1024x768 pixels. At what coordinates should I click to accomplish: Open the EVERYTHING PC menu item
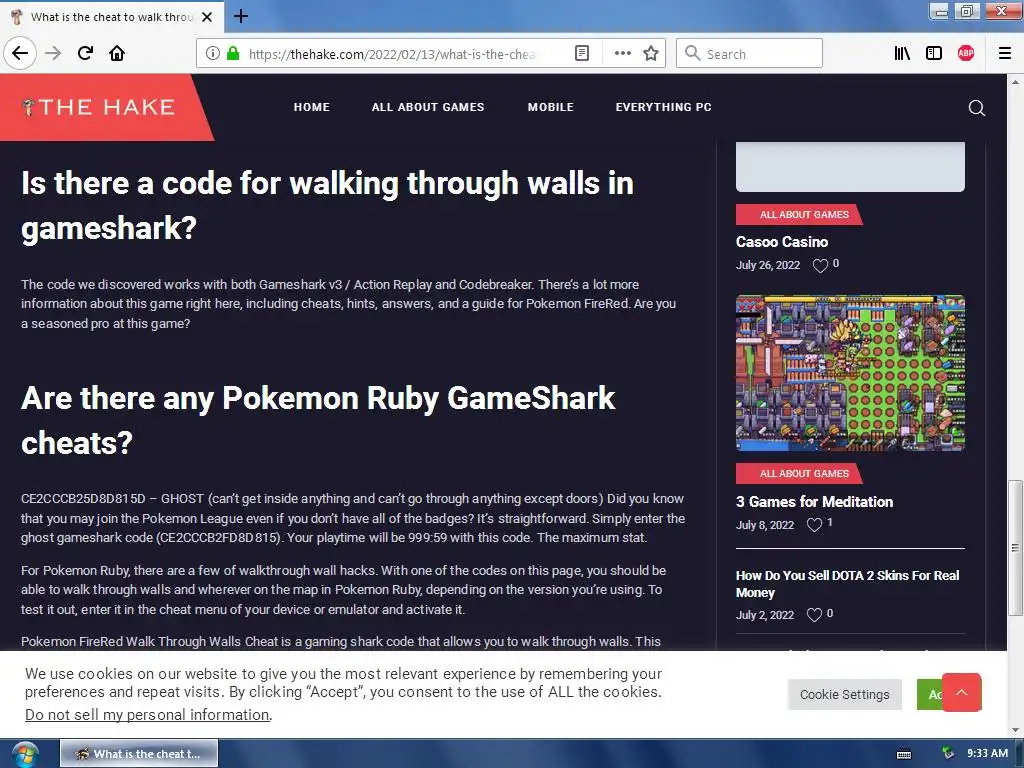click(x=664, y=107)
